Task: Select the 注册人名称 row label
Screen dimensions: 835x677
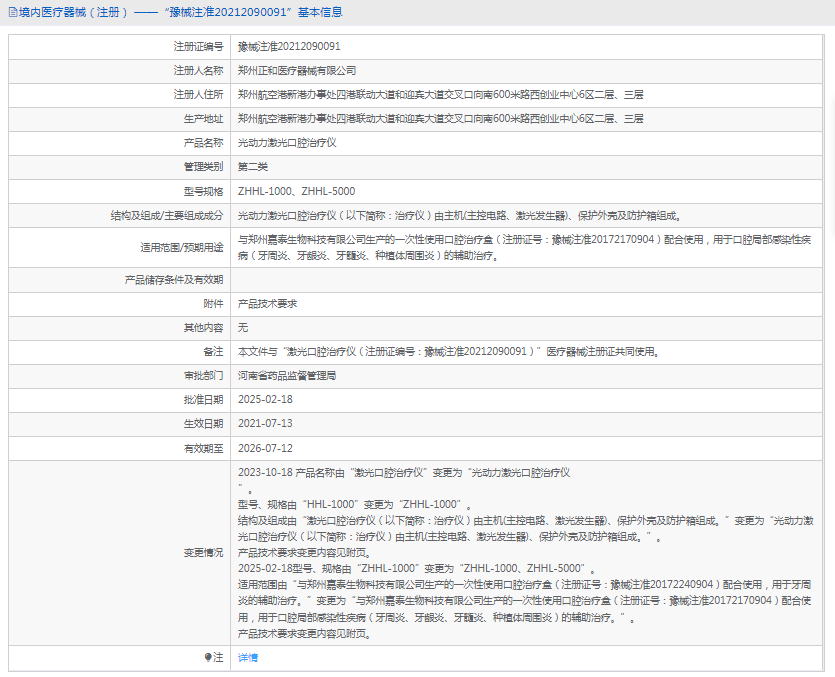Action: click(199, 71)
